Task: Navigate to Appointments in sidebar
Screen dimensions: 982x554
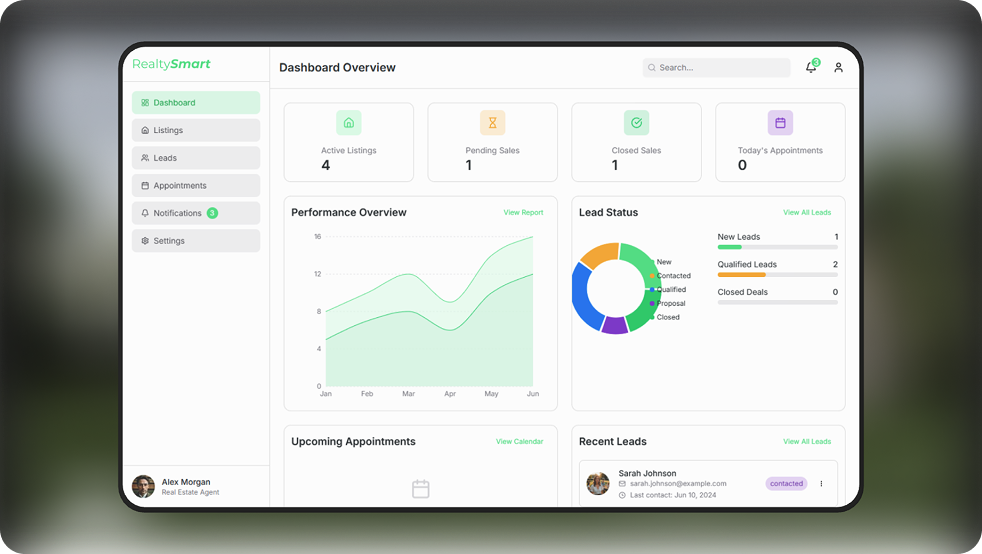Action: [196, 186]
